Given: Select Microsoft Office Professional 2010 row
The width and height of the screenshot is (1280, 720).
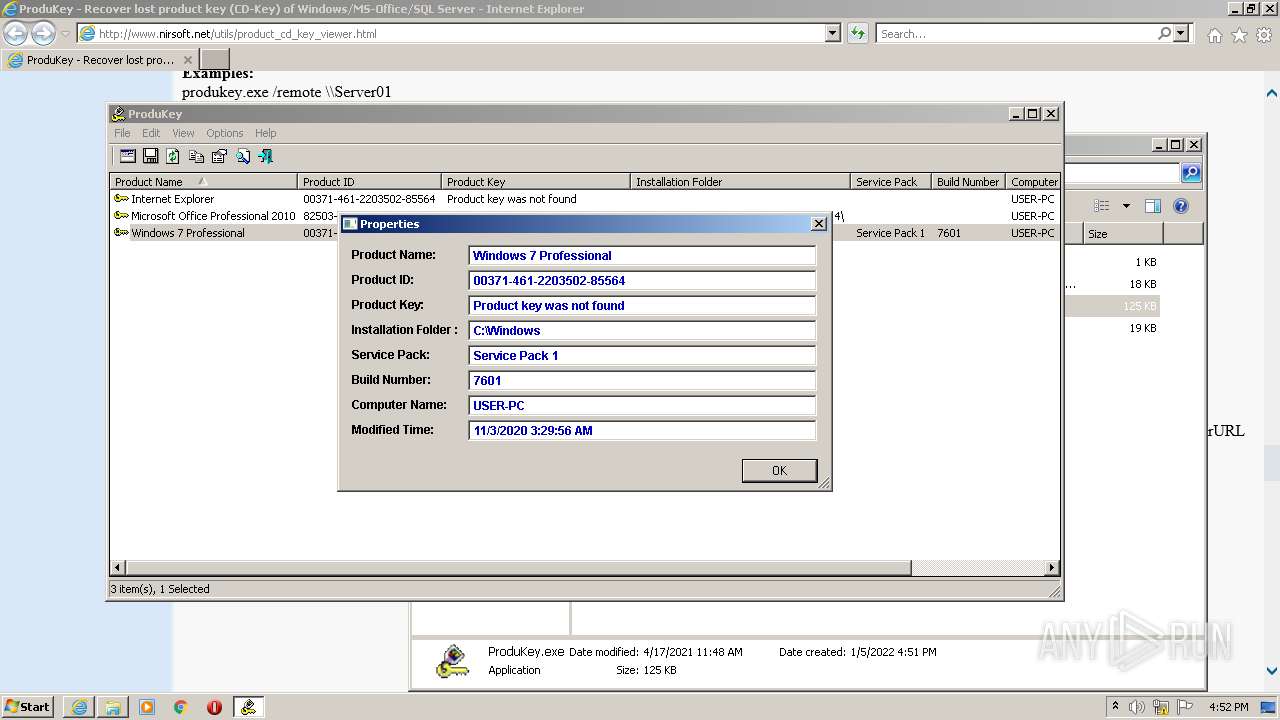Looking at the screenshot, I should pos(585,216).
